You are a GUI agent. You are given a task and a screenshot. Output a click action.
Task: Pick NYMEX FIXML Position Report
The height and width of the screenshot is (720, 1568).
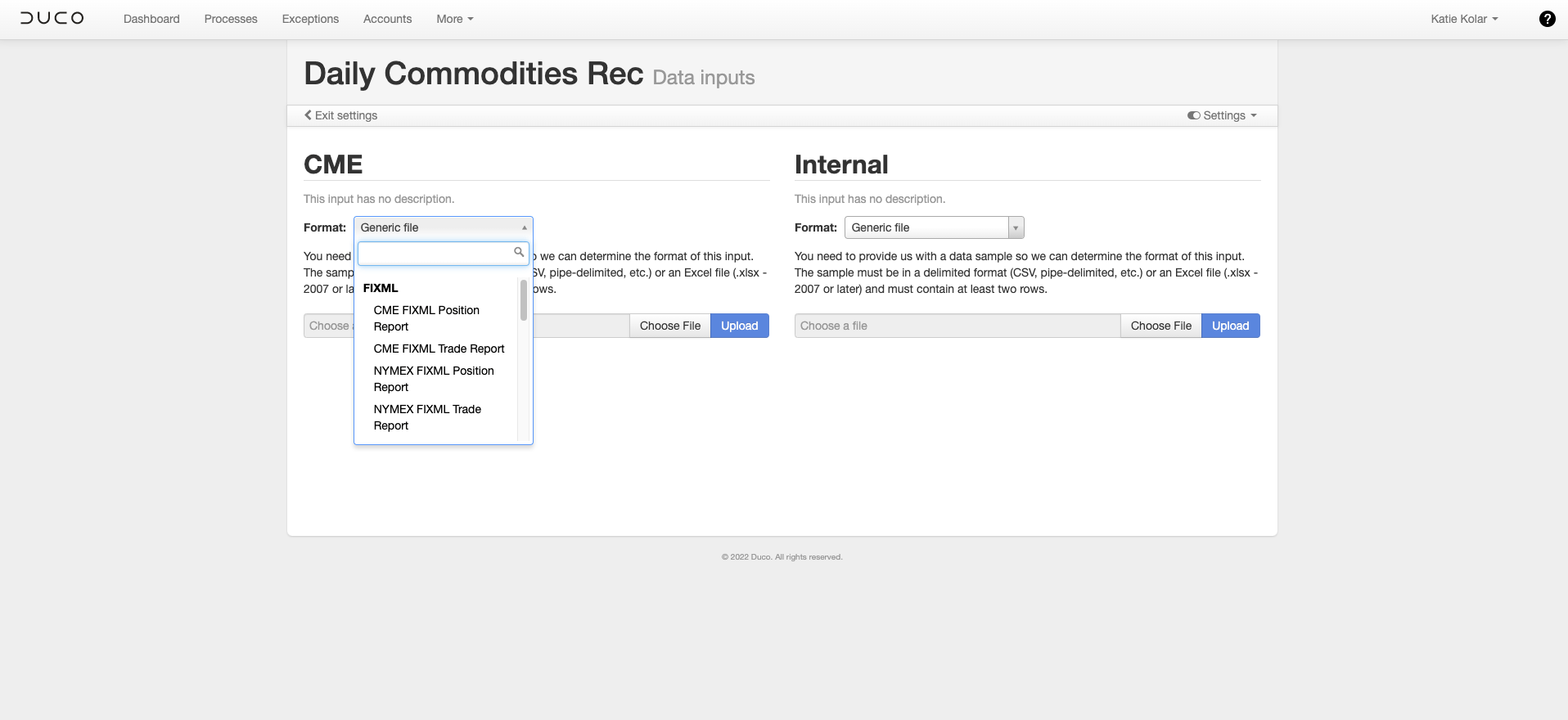pos(434,379)
